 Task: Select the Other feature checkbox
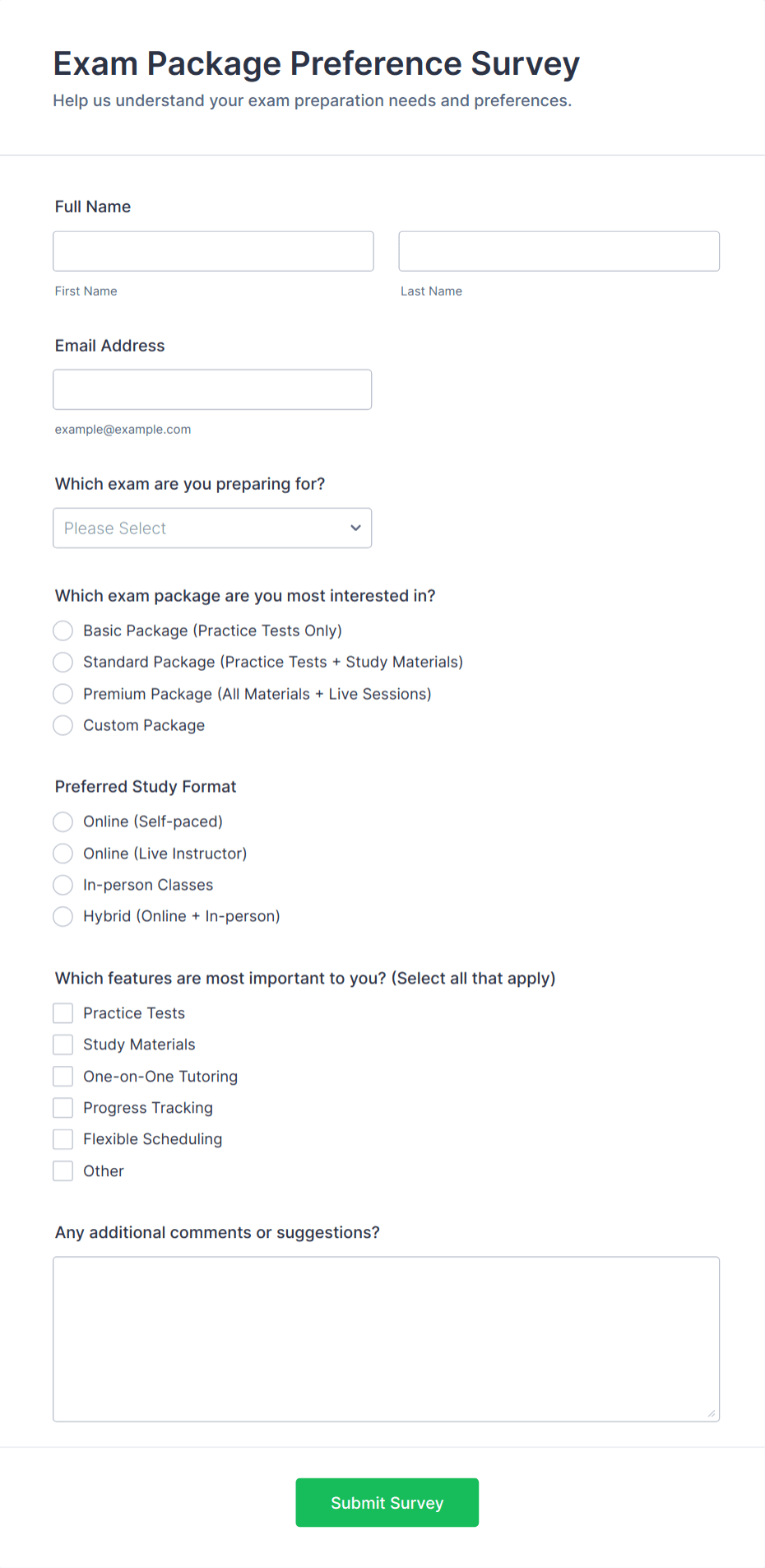point(63,1170)
